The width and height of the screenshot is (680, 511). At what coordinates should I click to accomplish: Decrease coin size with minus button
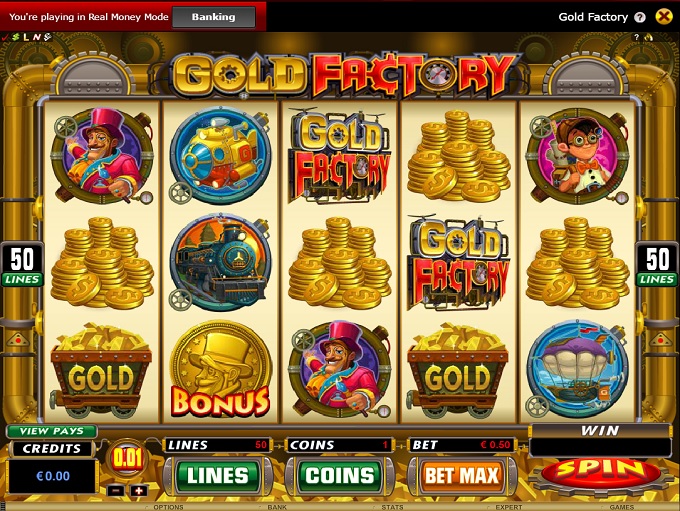tap(116, 491)
